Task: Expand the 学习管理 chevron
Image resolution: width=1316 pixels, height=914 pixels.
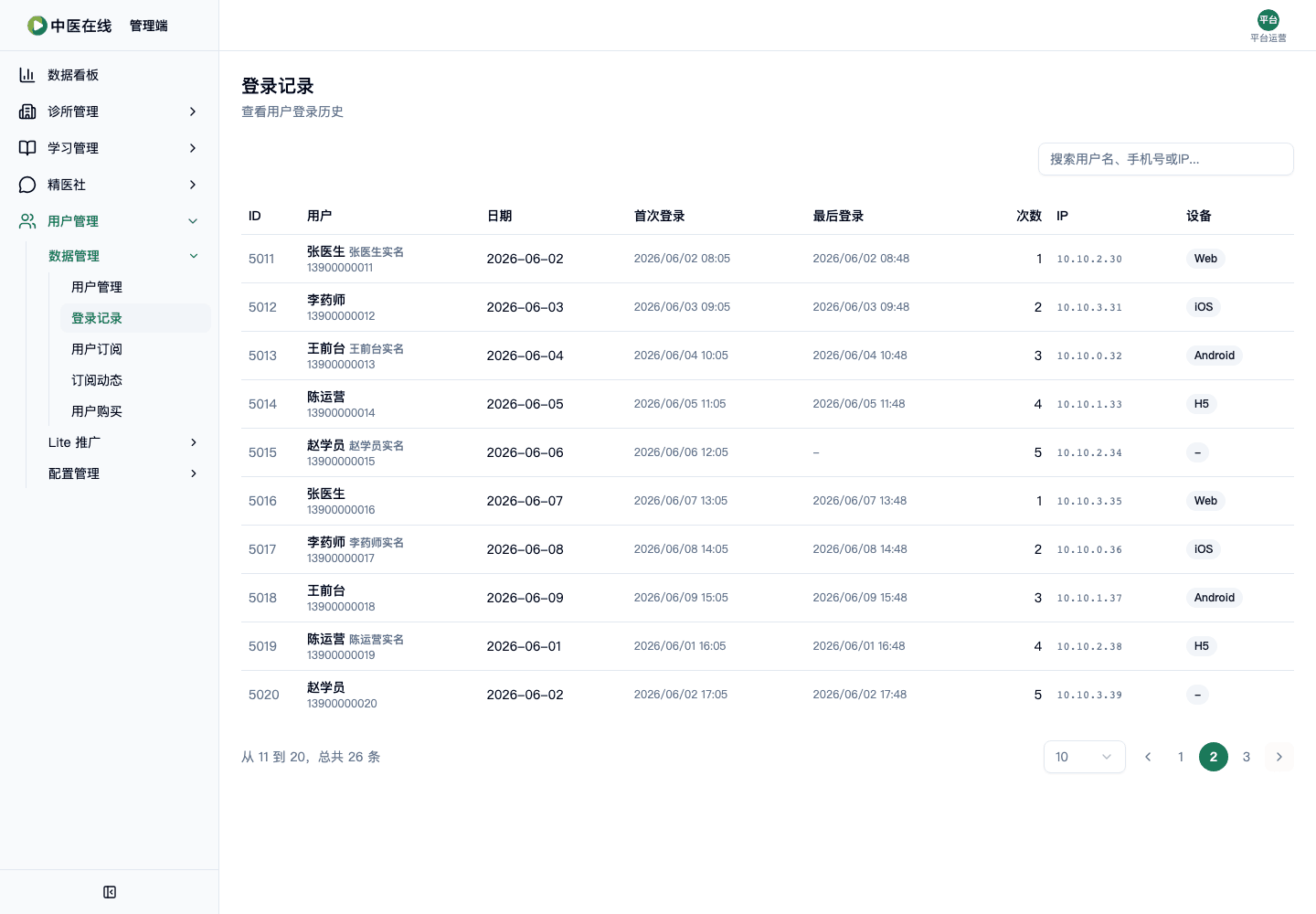Action: (x=193, y=148)
